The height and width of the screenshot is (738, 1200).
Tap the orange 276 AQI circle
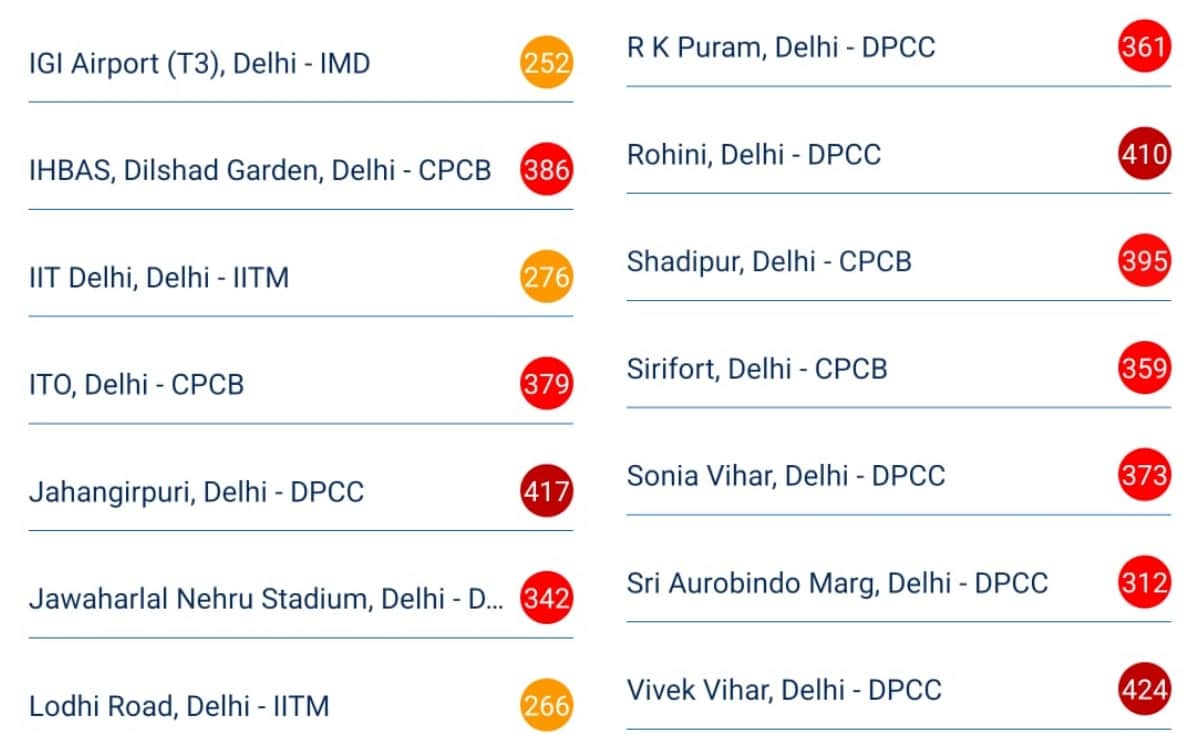click(546, 277)
